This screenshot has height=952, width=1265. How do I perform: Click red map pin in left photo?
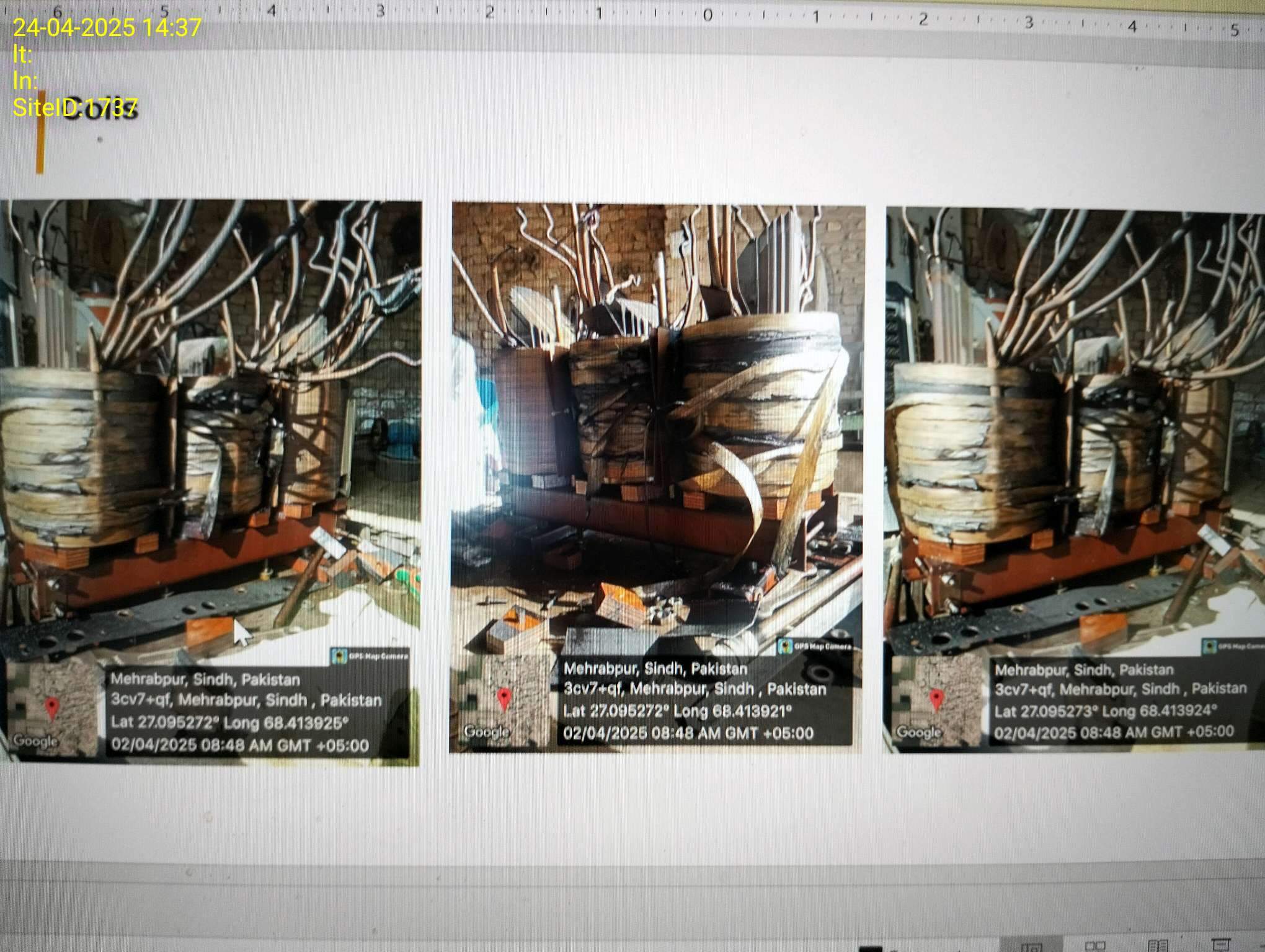(52, 707)
